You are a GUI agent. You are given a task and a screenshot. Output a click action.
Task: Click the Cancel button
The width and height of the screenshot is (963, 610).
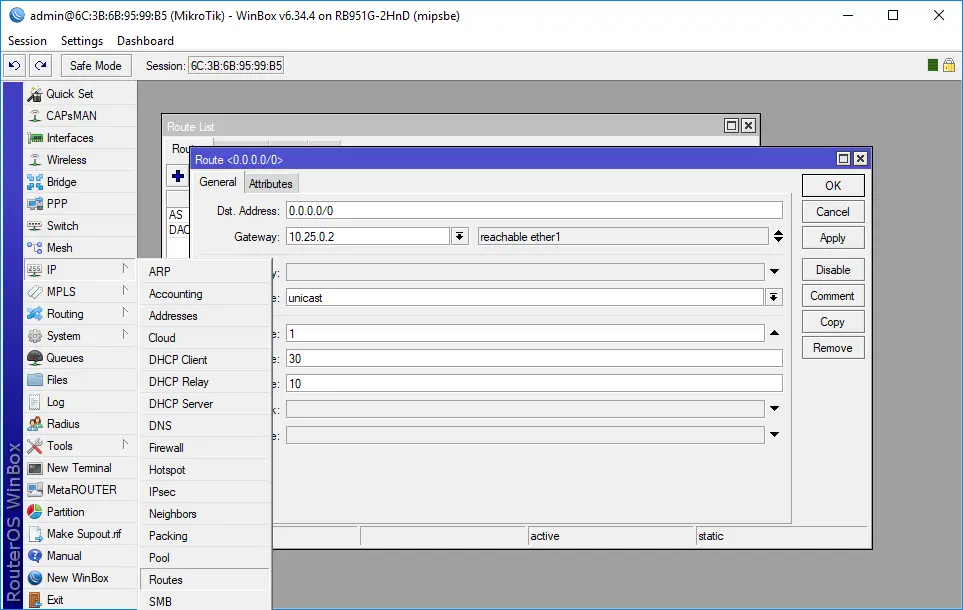833,212
